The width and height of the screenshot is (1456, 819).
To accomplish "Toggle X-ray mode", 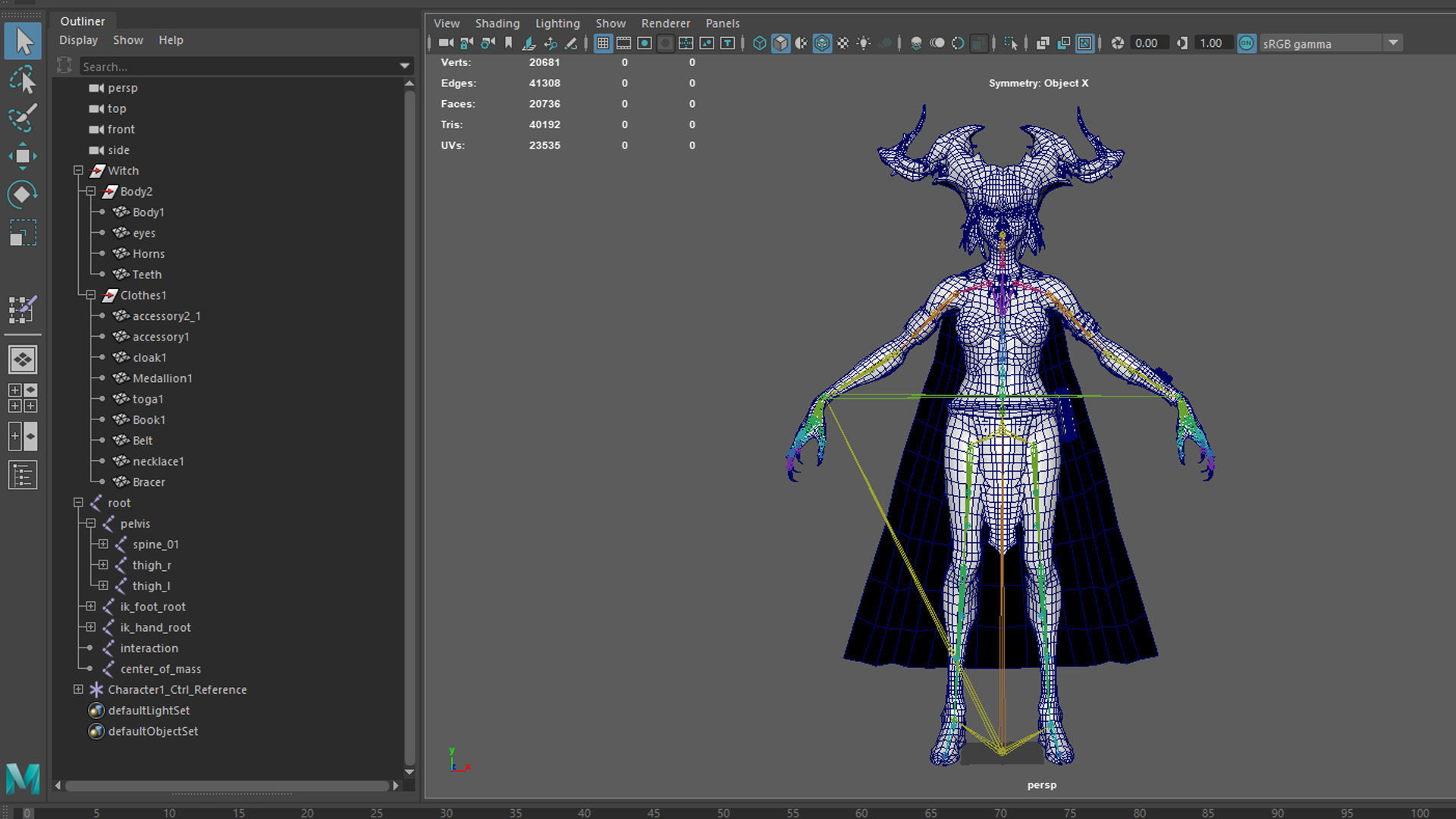I will coord(1043,43).
